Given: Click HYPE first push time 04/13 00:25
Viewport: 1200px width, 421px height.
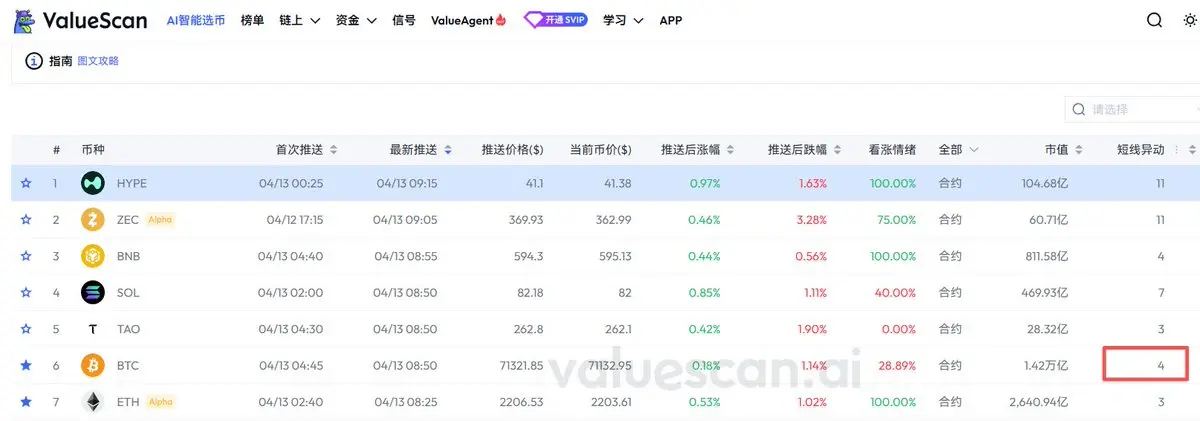Looking at the screenshot, I should [x=291, y=183].
